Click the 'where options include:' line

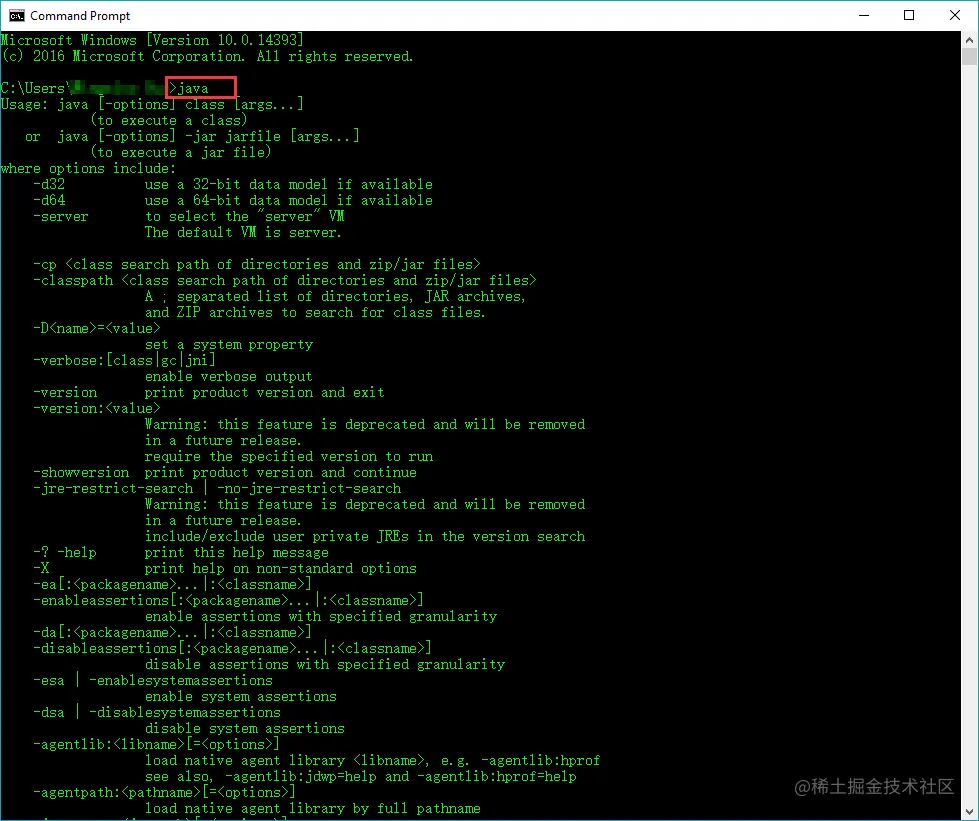[89, 169]
